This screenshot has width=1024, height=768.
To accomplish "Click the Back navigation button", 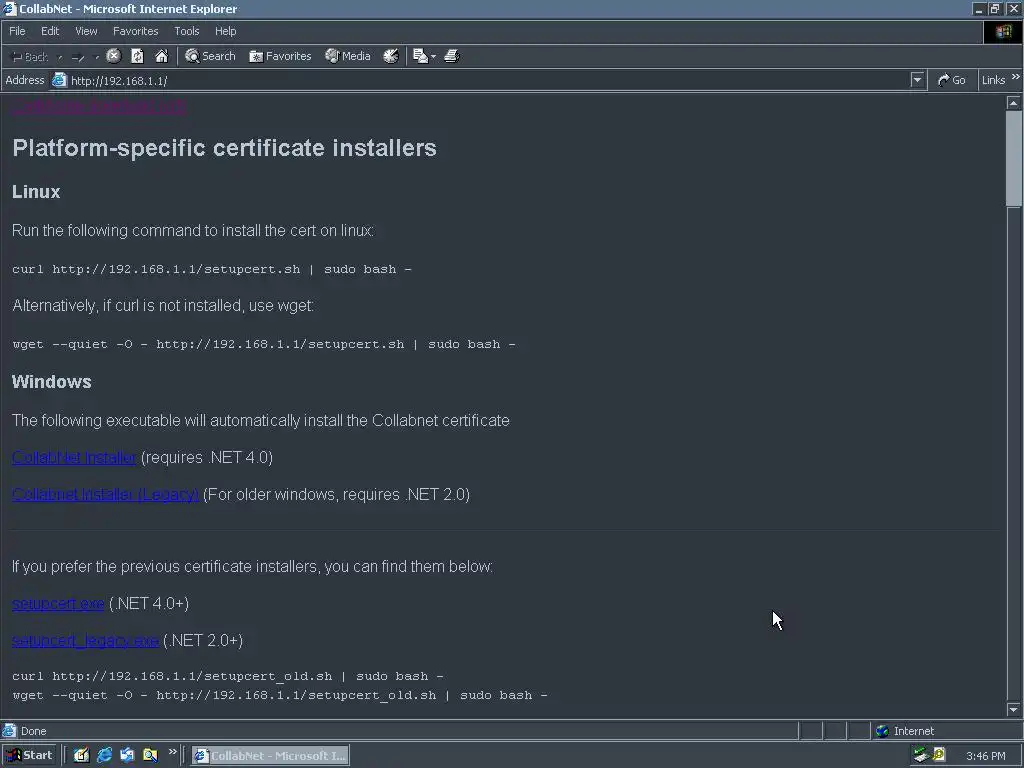I will click(x=30, y=57).
